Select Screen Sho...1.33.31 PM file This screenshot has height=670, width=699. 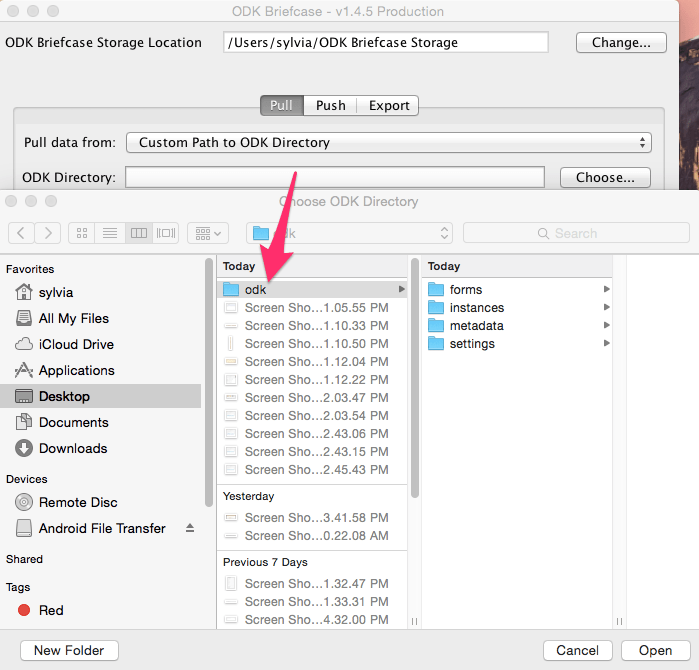tap(312, 601)
